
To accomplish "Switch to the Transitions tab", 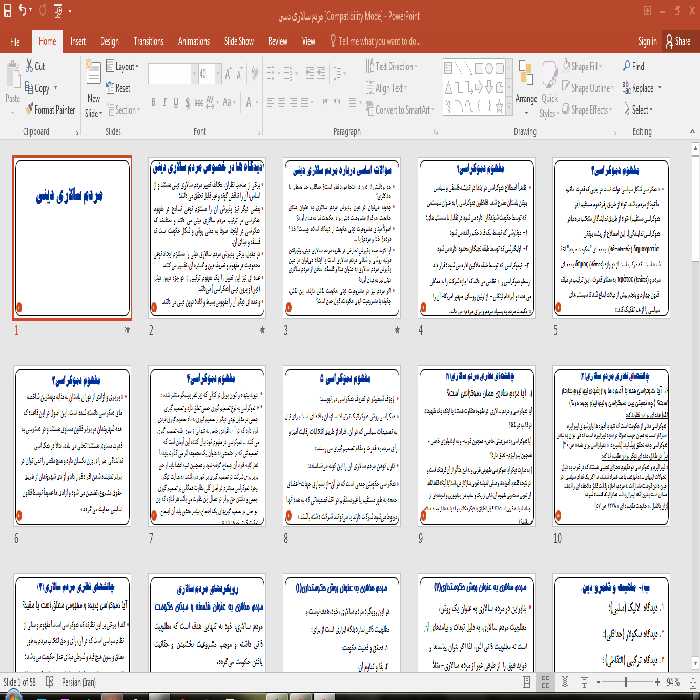I will point(148,41).
